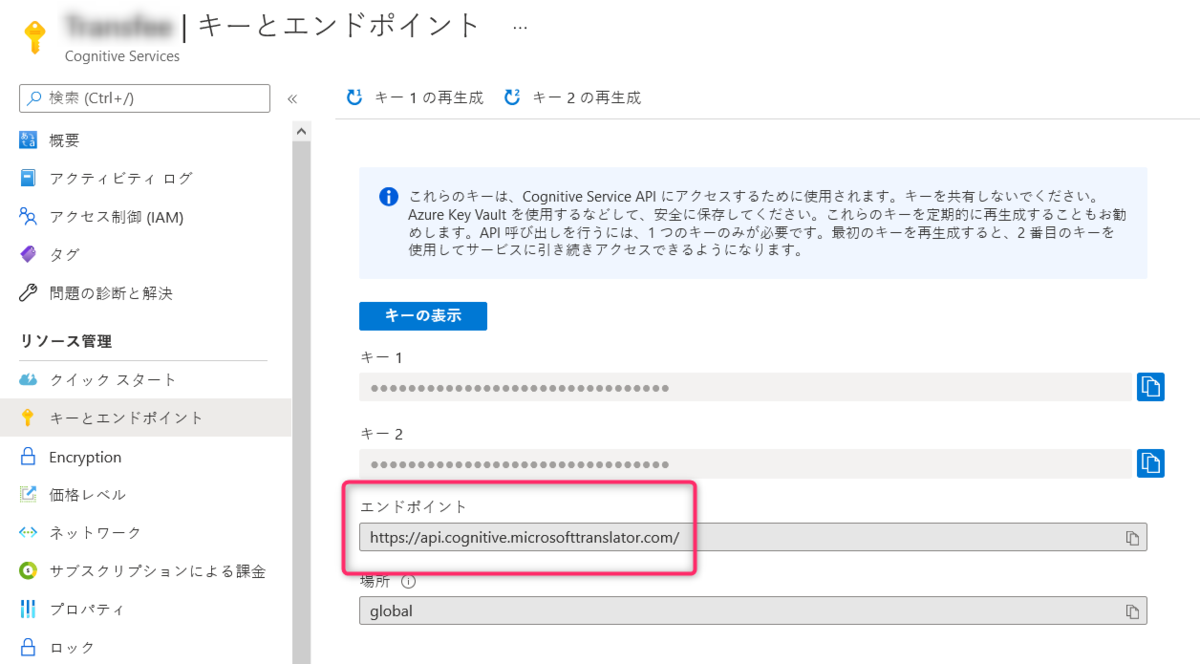Copy the endpoint URL via copy icon
1200x664 pixels.
click(1132, 538)
